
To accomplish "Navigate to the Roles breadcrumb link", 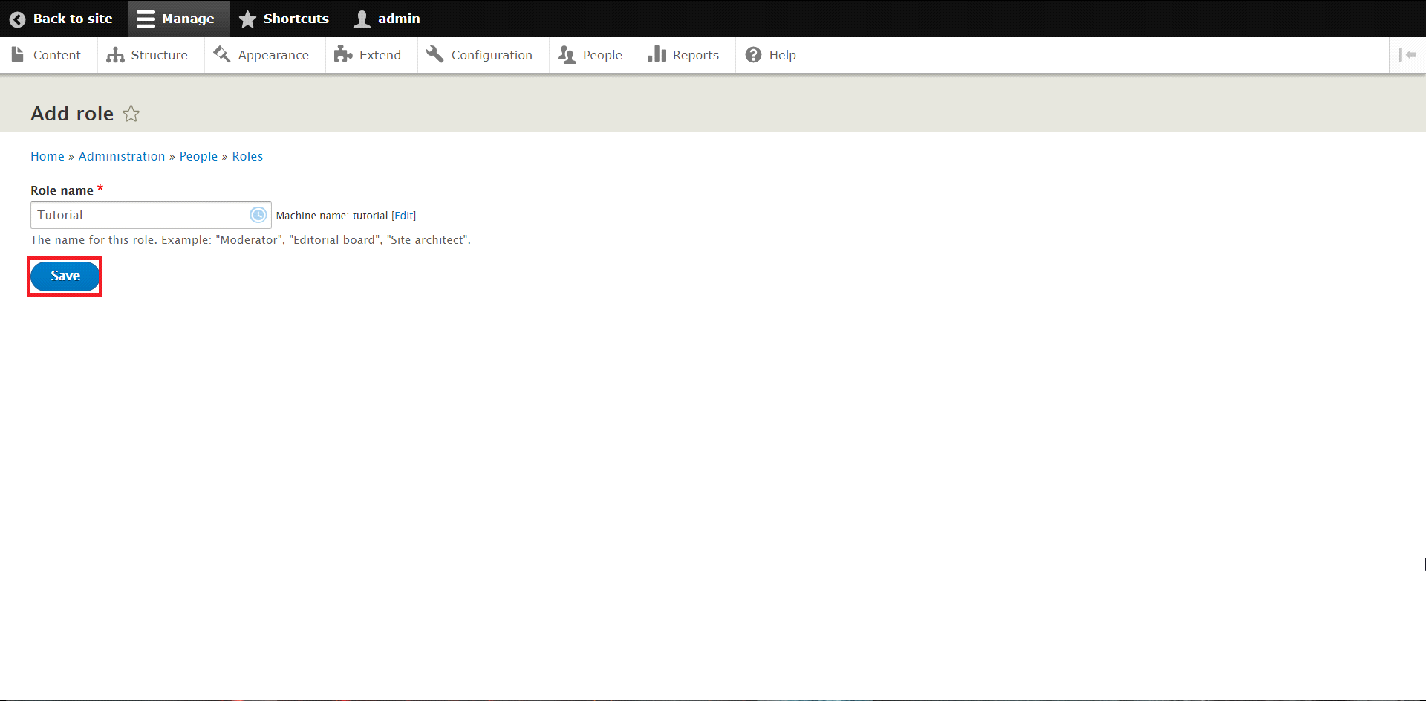I will (247, 157).
